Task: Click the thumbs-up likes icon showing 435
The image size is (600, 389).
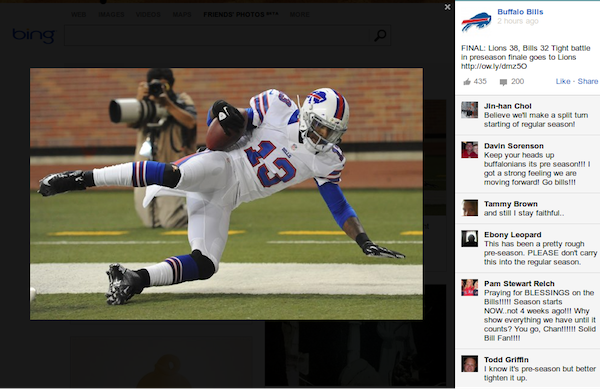Action: (467, 81)
